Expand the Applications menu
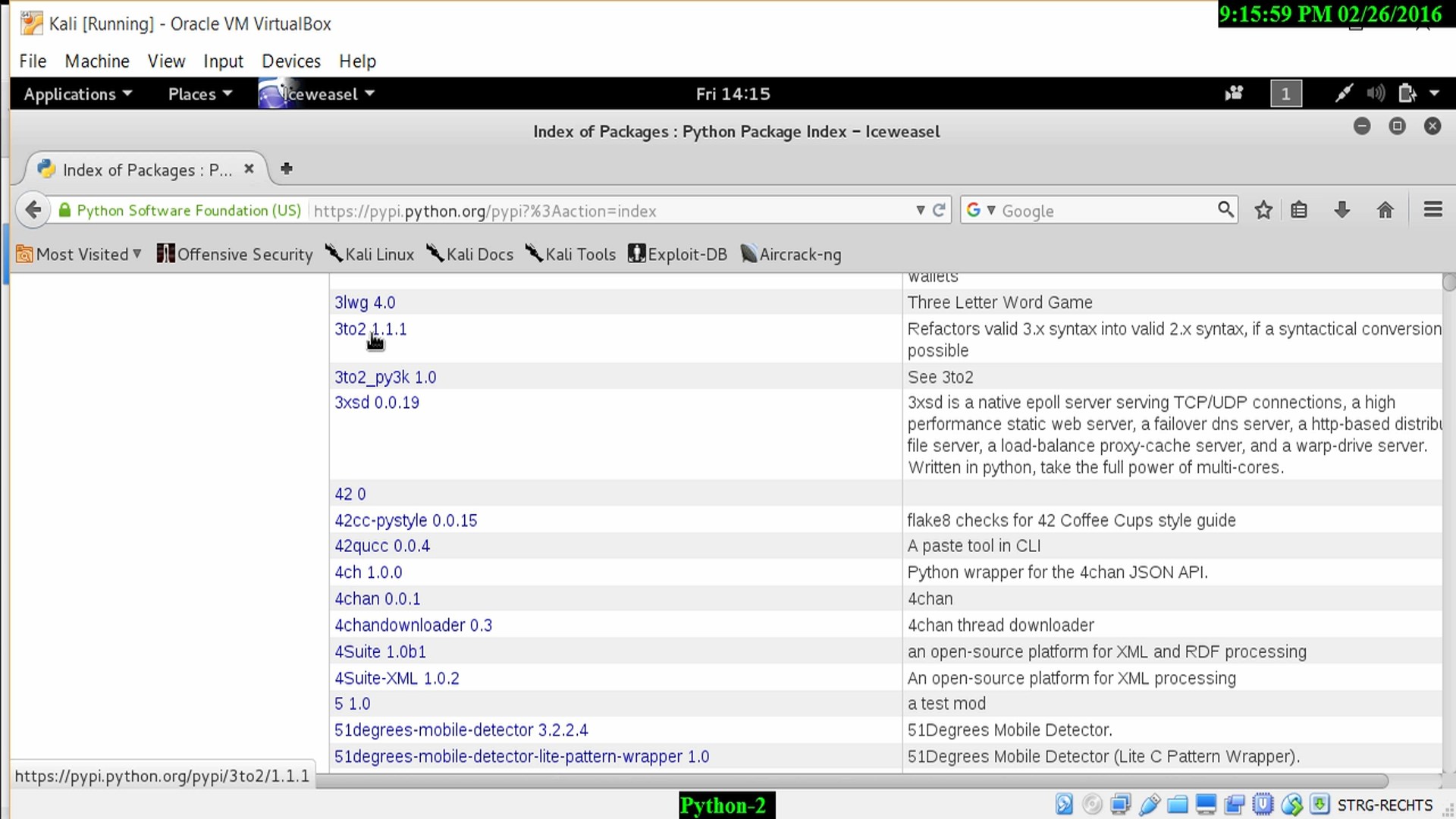The height and width of the screenshot is (819, 1456). pyautogui.click(x=78, y=94)
